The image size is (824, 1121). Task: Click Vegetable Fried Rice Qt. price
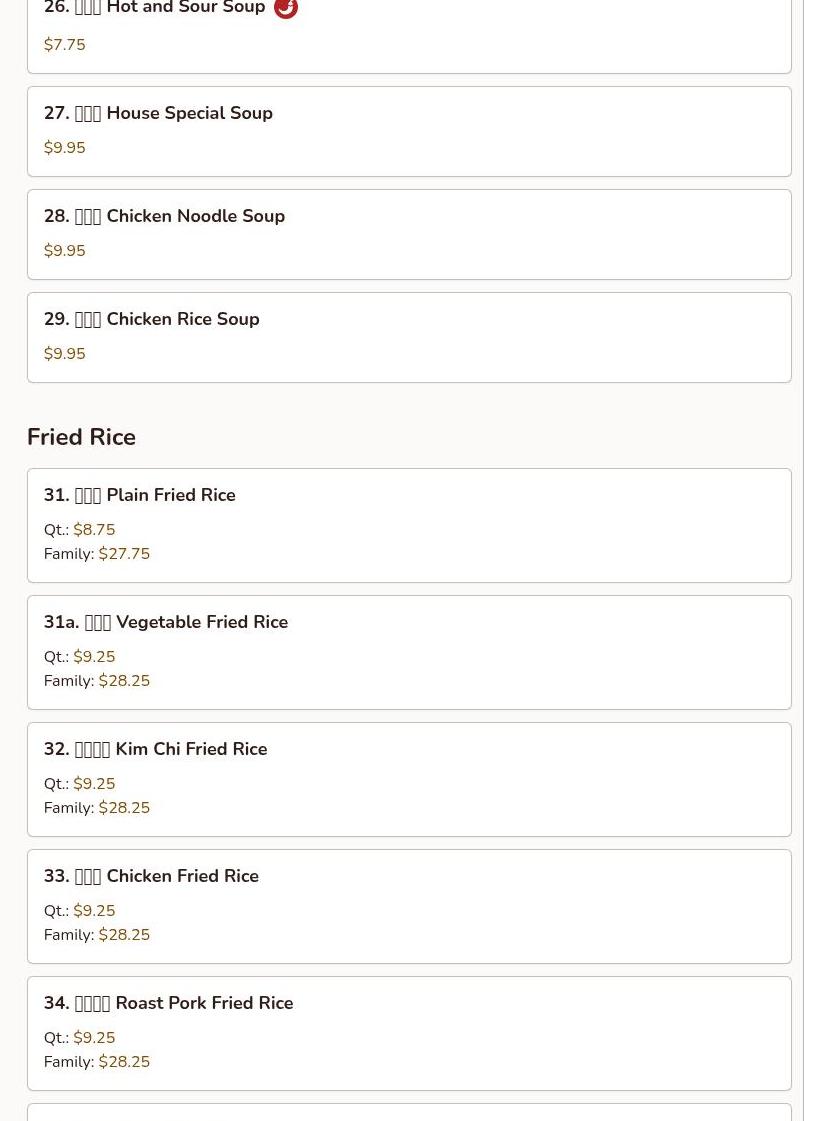(x=94, y=657)
